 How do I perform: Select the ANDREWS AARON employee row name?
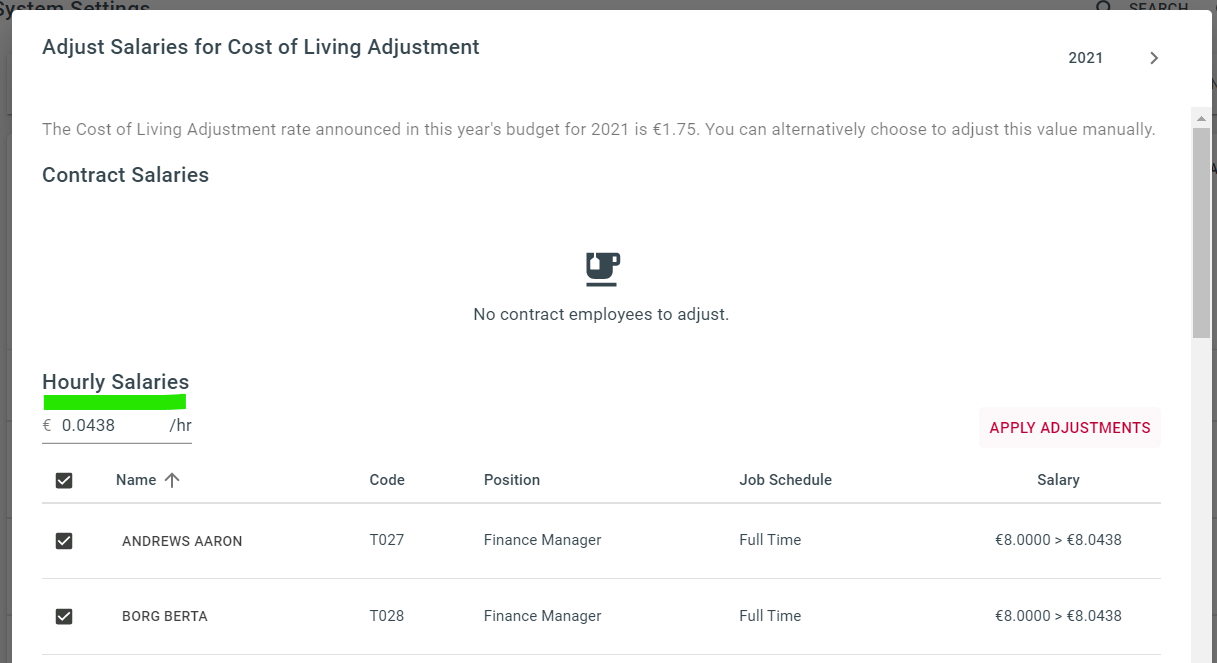point(182,541)
